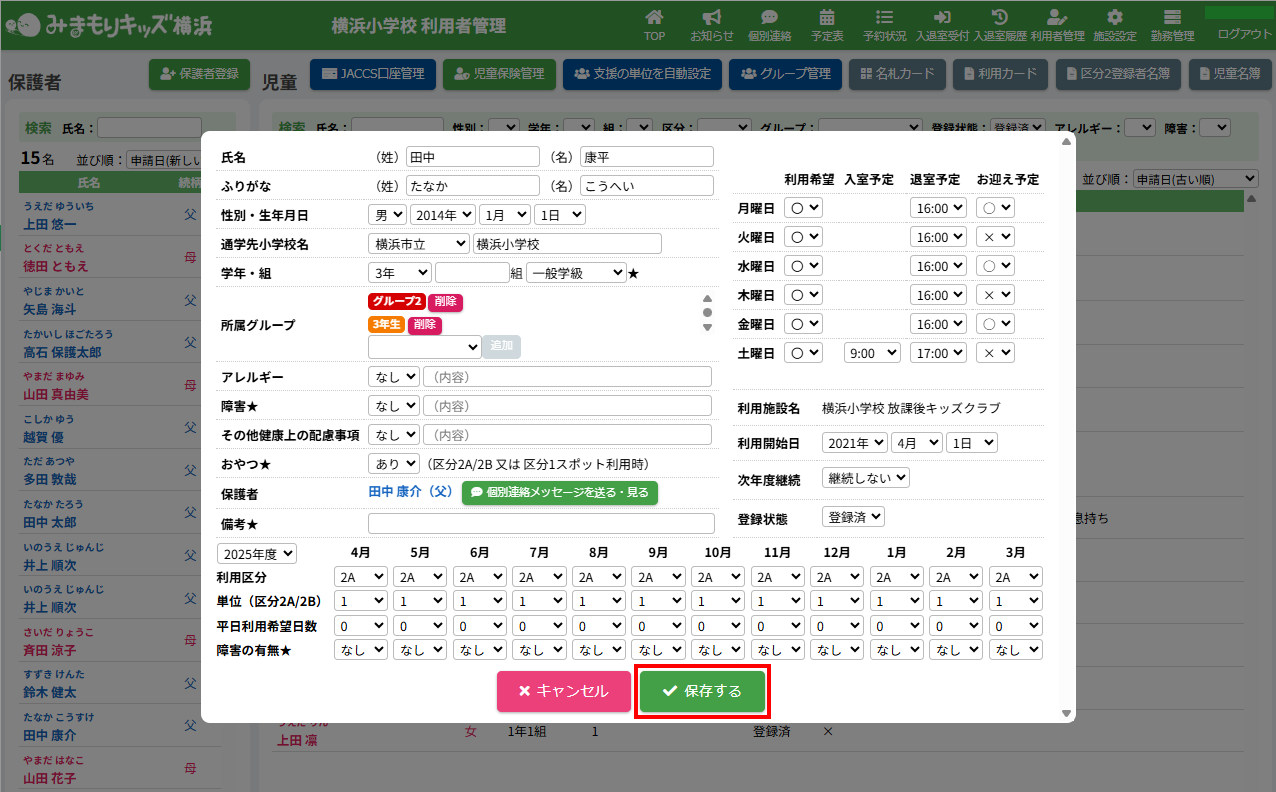Image resolution: width=1276 pixels, height=792 pixels.
Task: Click the 備考 text field
Action: 541,524
